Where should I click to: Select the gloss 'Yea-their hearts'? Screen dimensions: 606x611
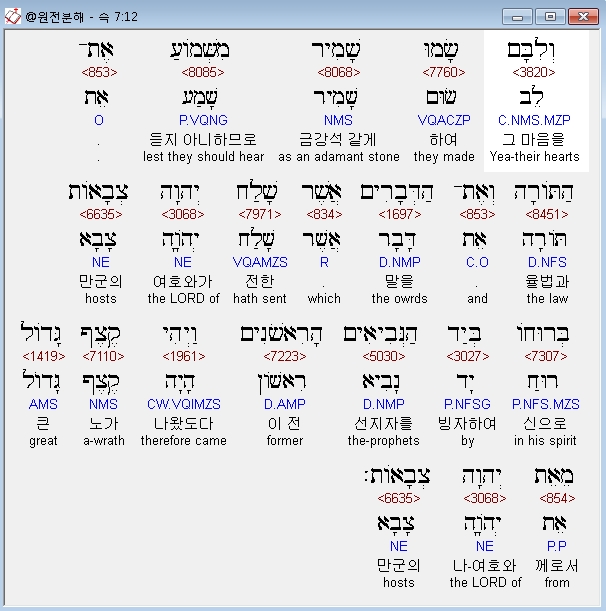point(534,156)
